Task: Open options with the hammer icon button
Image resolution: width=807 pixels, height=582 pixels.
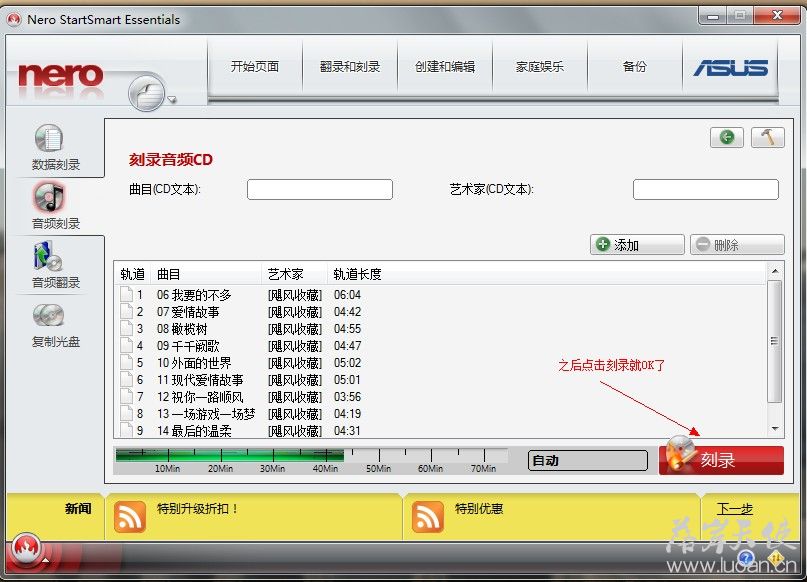Action: click(x=768, y=137)
